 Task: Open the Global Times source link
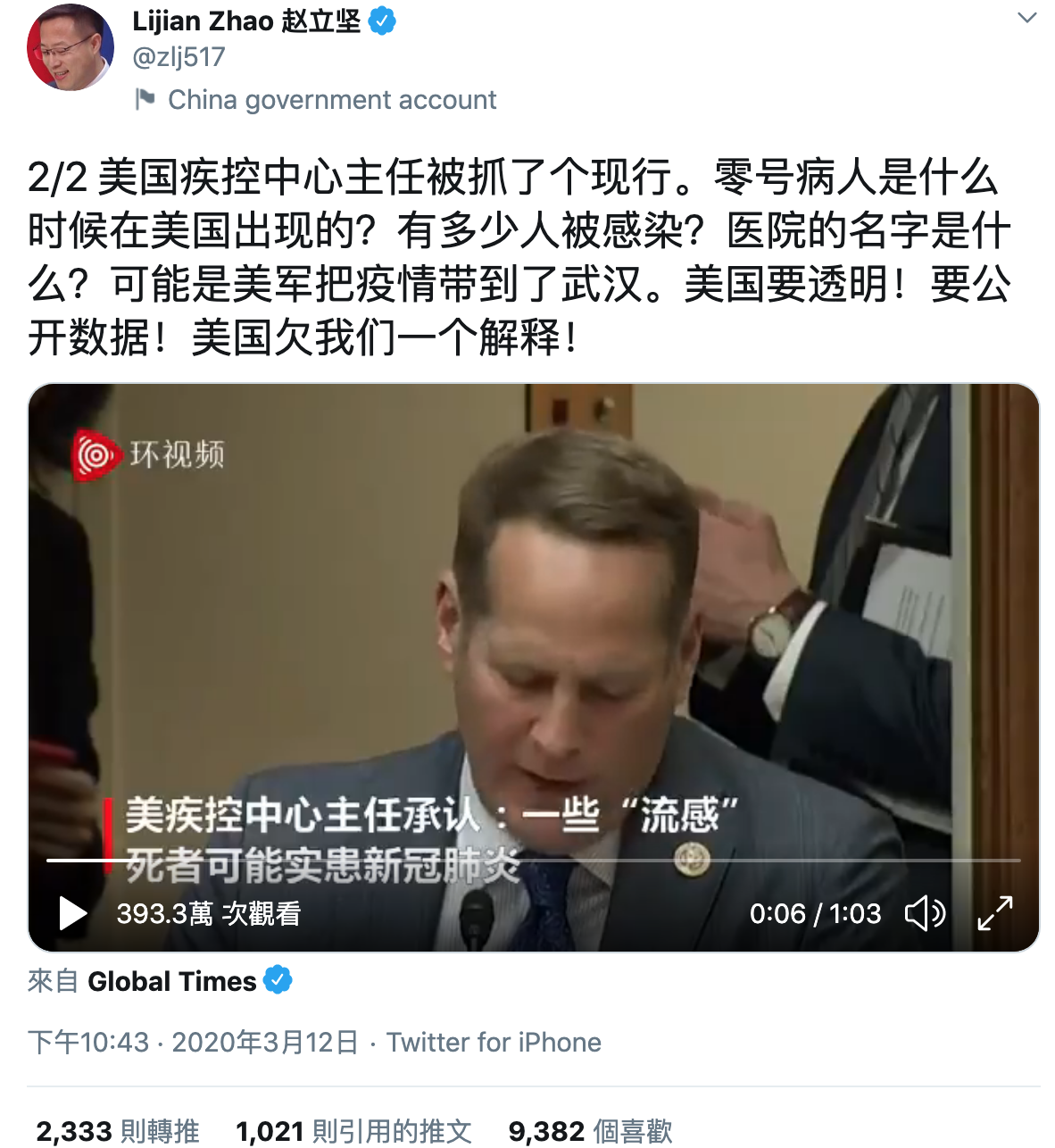(x=172, y=981)
